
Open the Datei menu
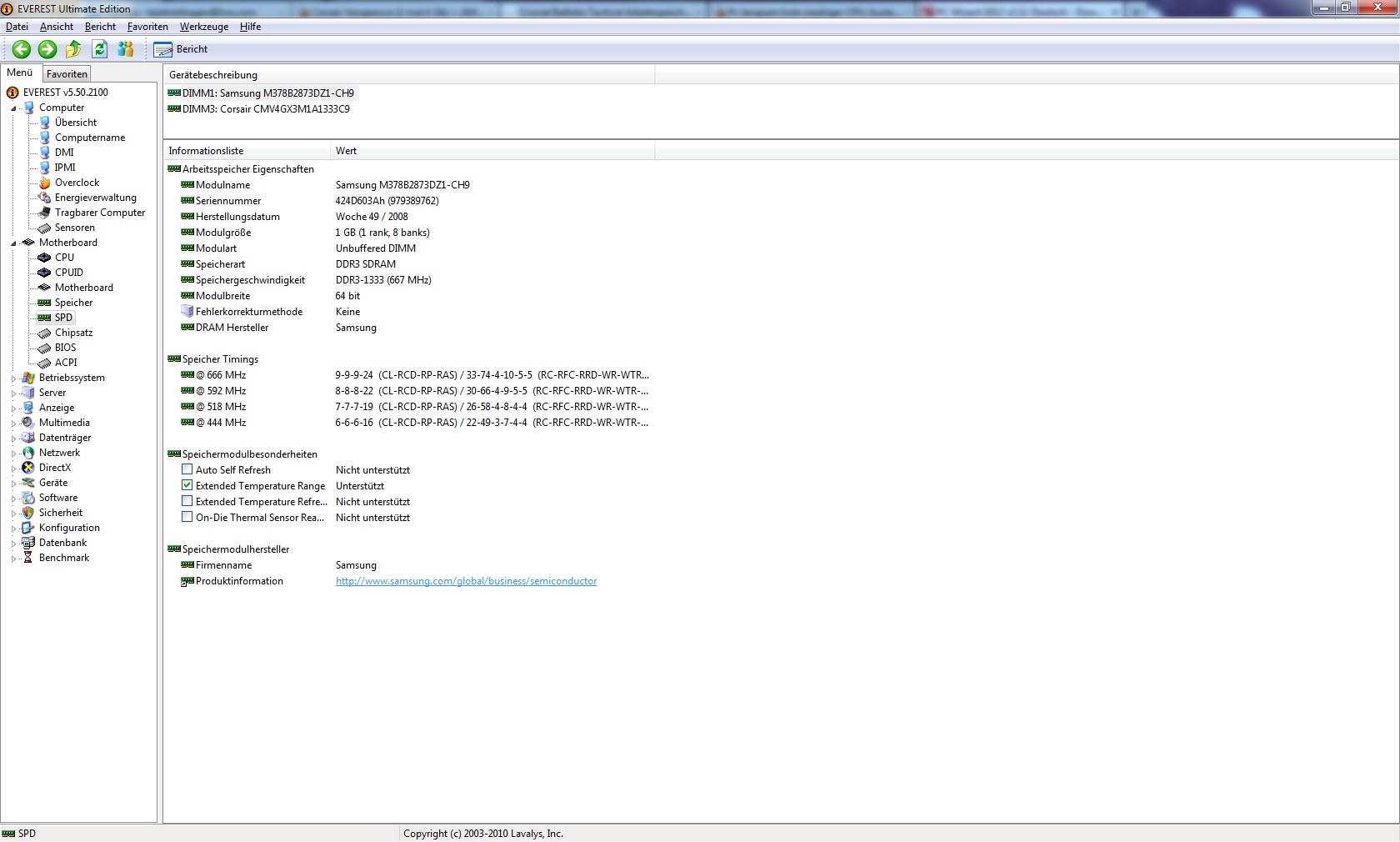click(17, 27)
